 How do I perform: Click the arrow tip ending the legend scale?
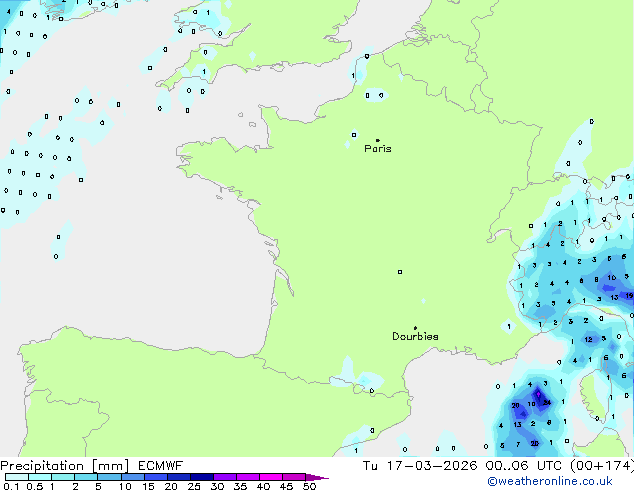coord(317,477)
